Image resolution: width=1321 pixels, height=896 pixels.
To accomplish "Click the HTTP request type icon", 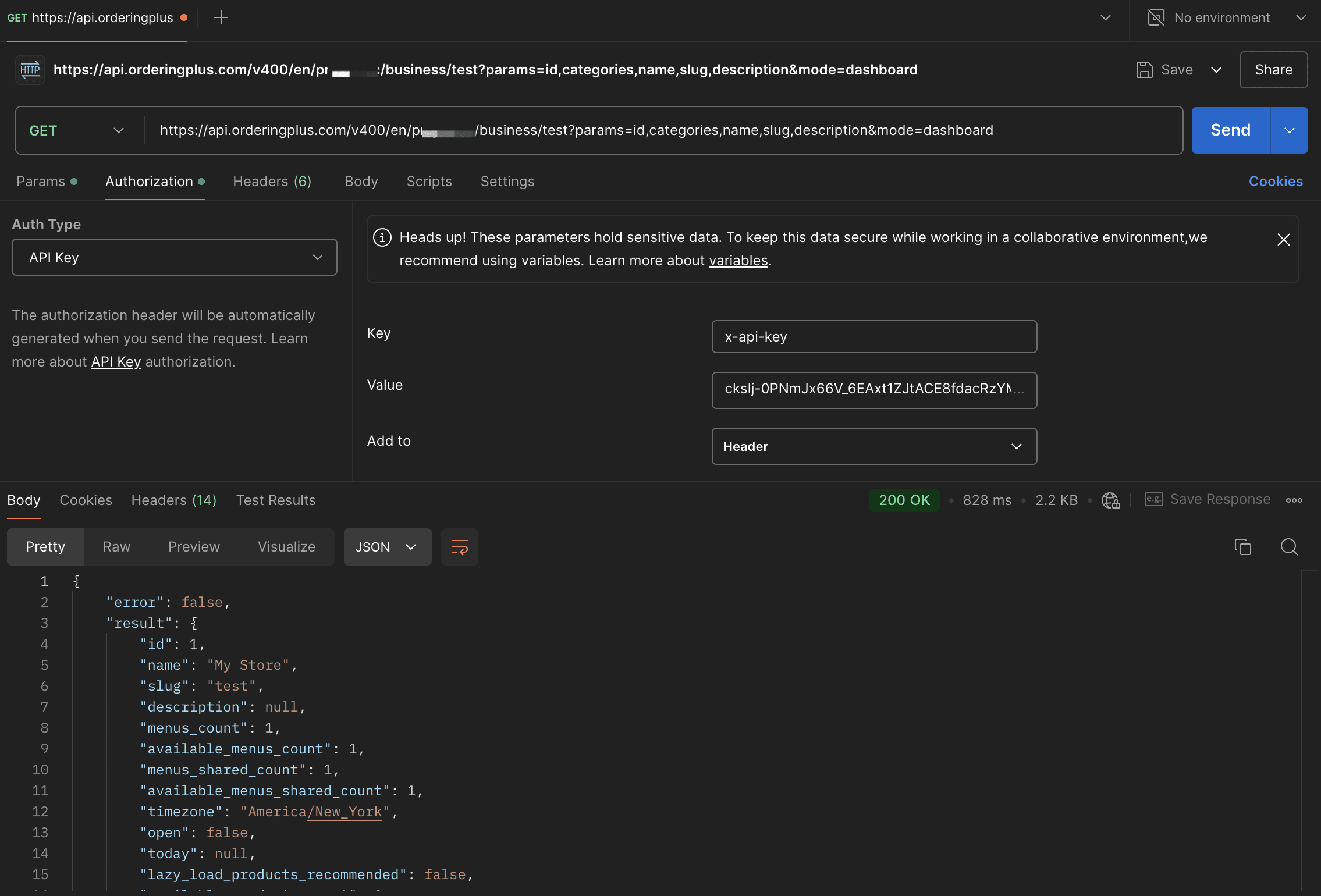I will pos(30,70).
